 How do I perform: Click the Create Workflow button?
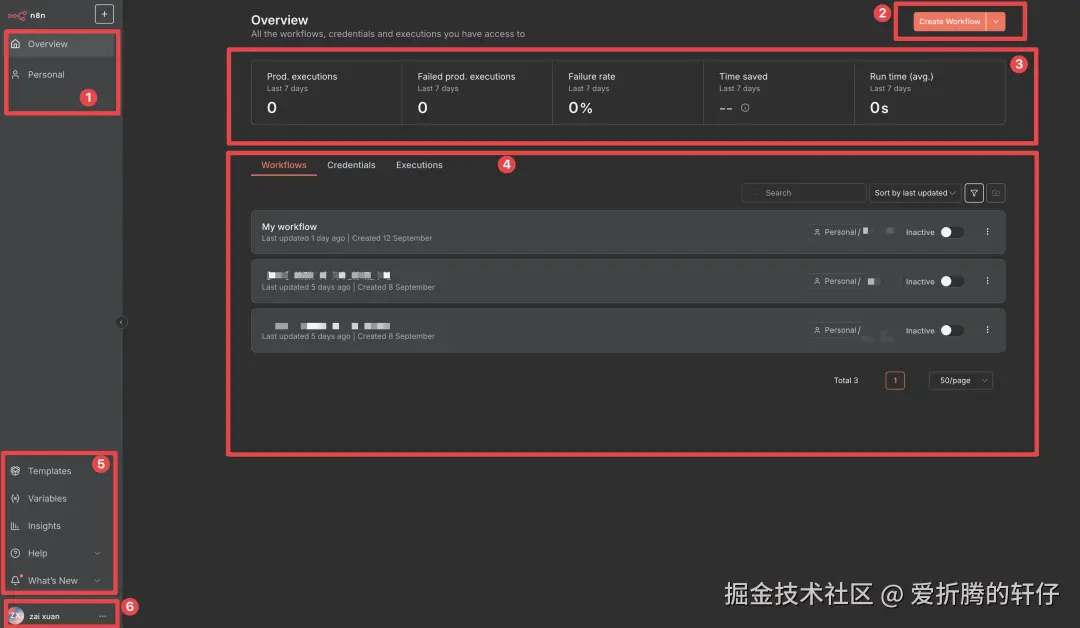point(949,21)
